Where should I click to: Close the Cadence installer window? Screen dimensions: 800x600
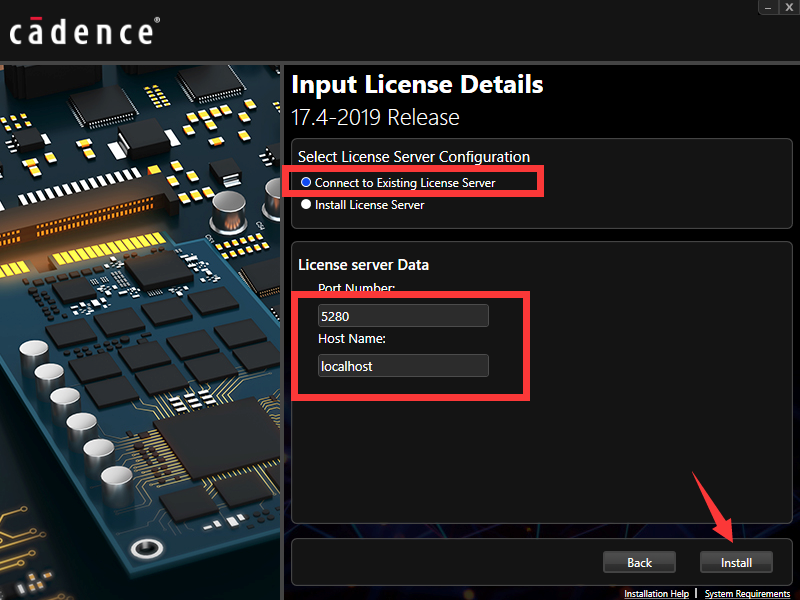[x=789, y=6]
